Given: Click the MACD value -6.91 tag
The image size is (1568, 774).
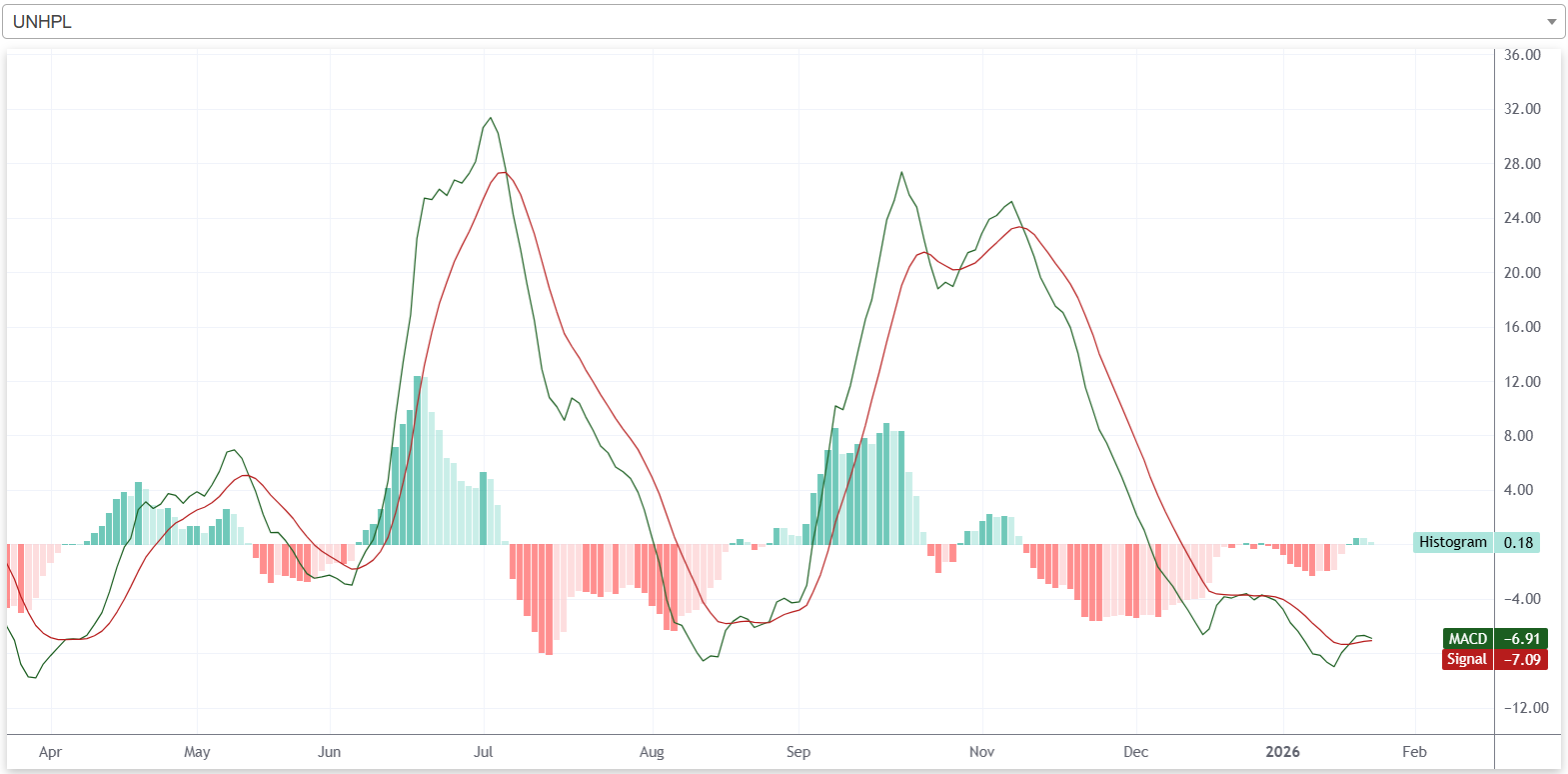Looking at the screenshot, I should point(1521,638).
